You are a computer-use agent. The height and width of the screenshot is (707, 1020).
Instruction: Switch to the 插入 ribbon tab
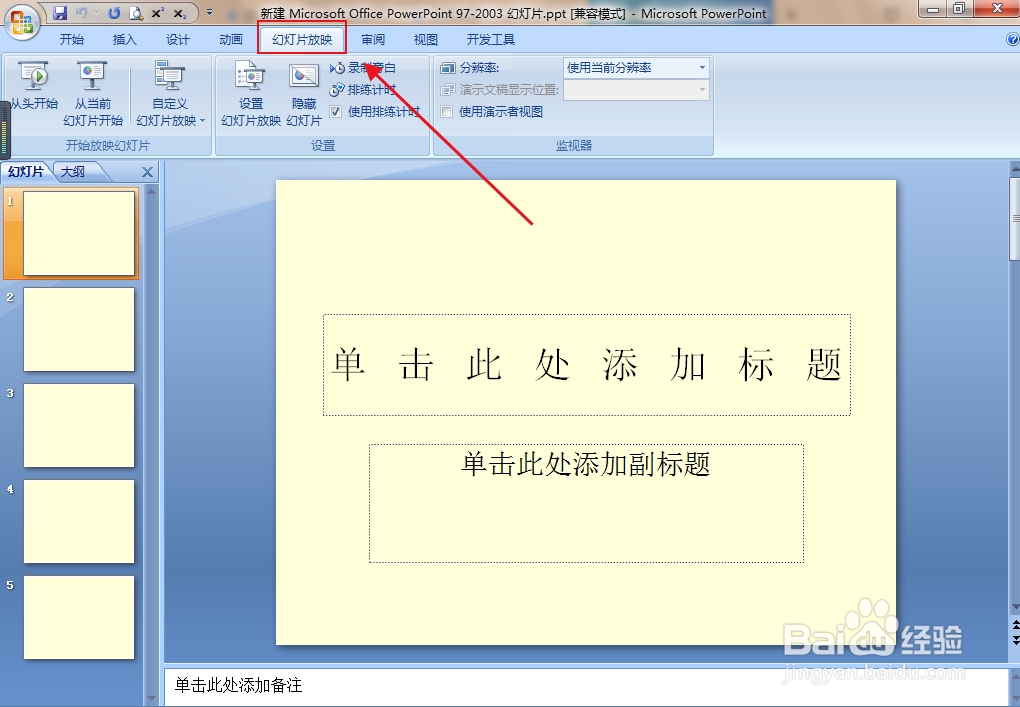(x=124, y=40)
